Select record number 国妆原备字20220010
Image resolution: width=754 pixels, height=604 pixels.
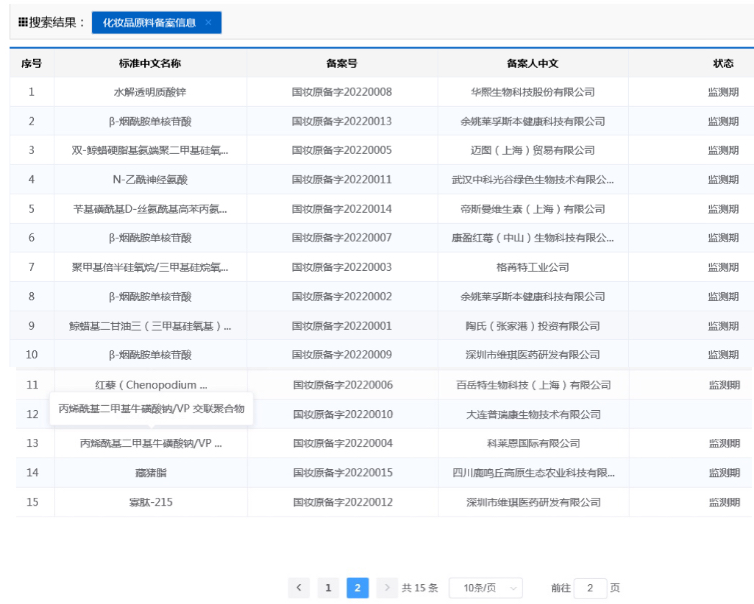[342, 414]
